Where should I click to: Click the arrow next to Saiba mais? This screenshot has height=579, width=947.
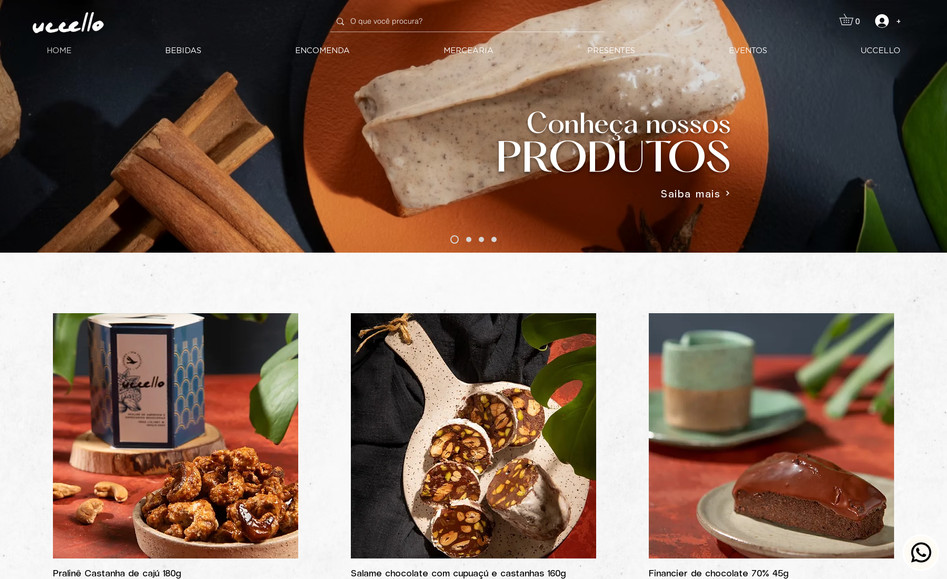pyautogui.click(x=728, y=193)
